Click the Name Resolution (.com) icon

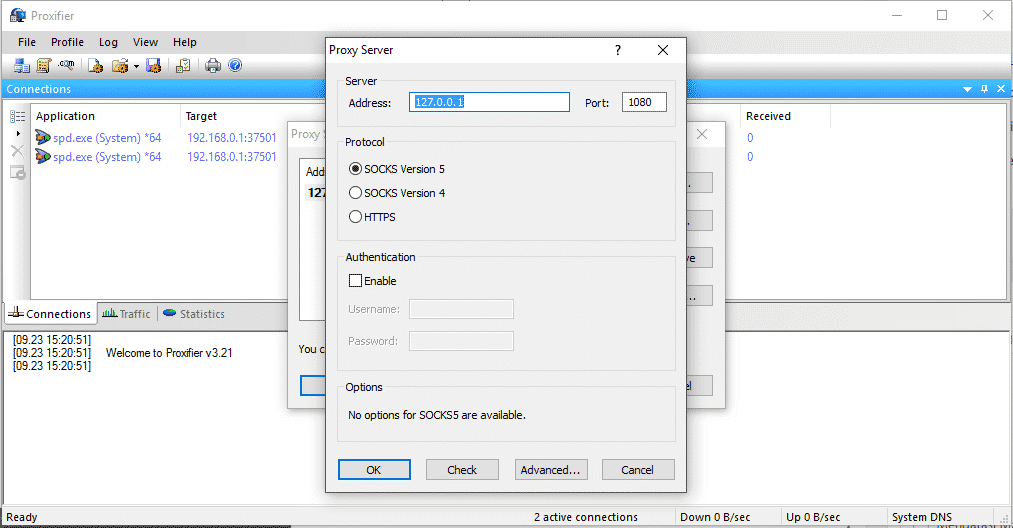(x=66, y=66)
